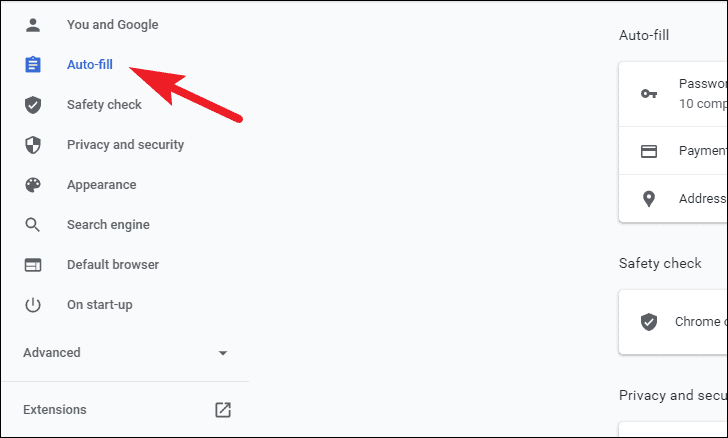Viewport: 728px width, 438px height.
Task: Expand the Advanced section arrow
Action: (x=223, y=353)
